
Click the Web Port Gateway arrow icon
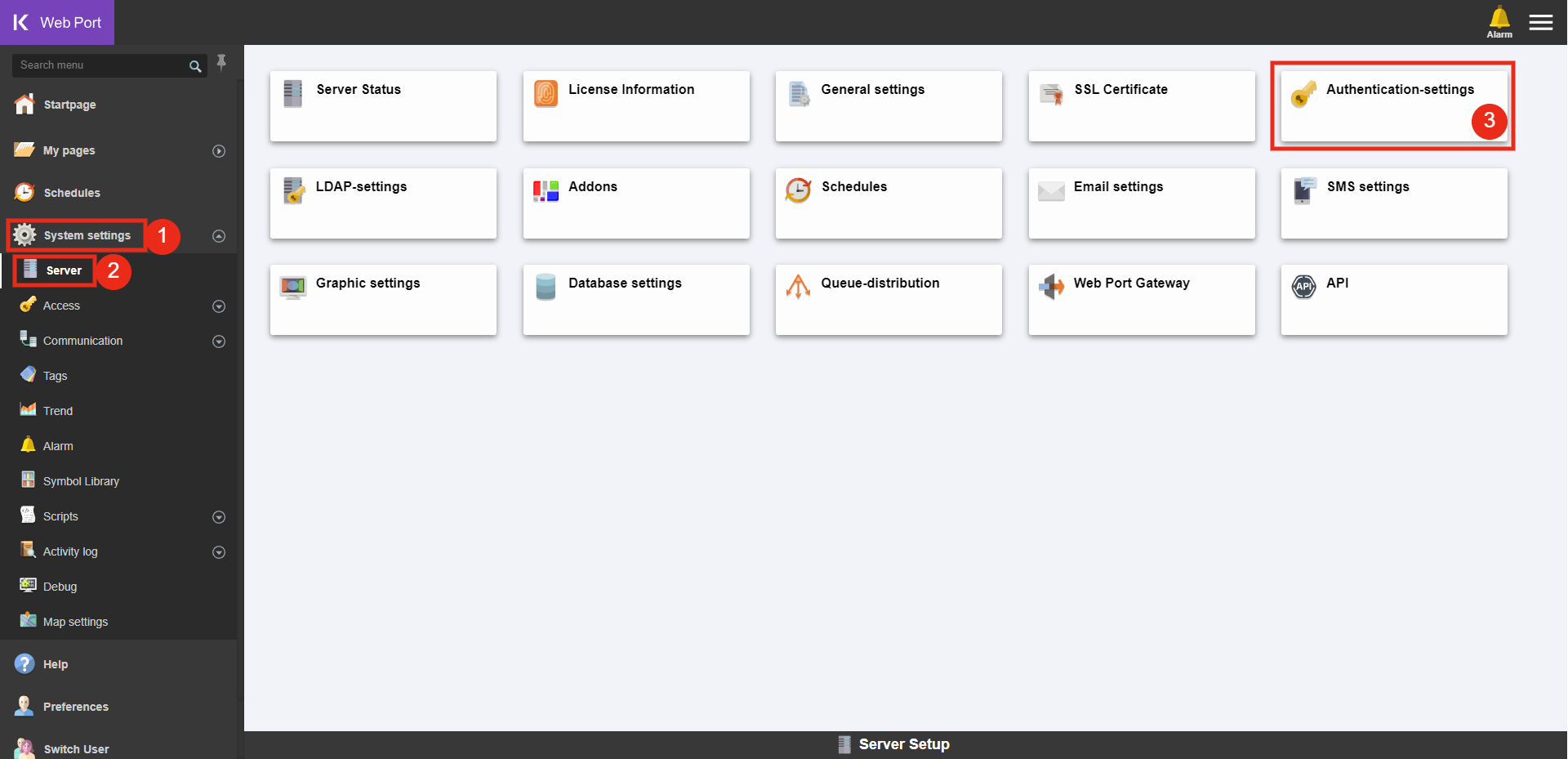tap(1051, 287)
